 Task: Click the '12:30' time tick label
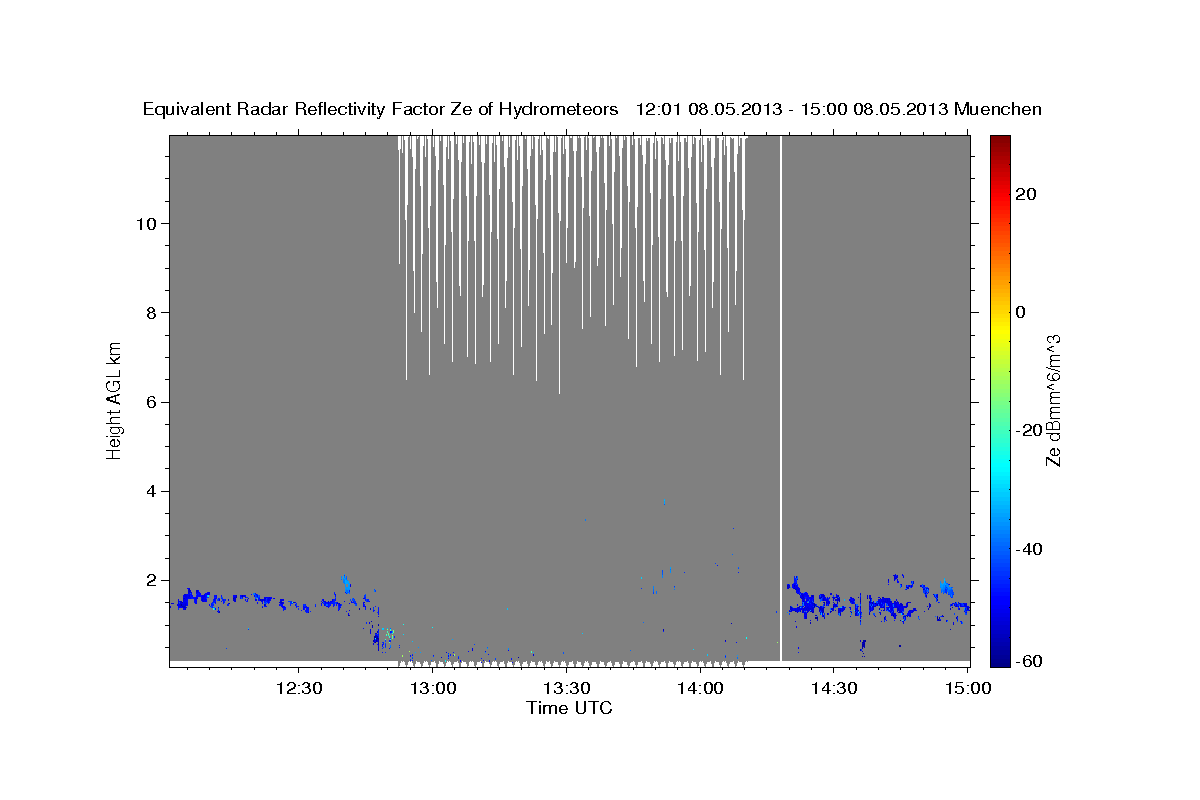(x=298, y=688)
